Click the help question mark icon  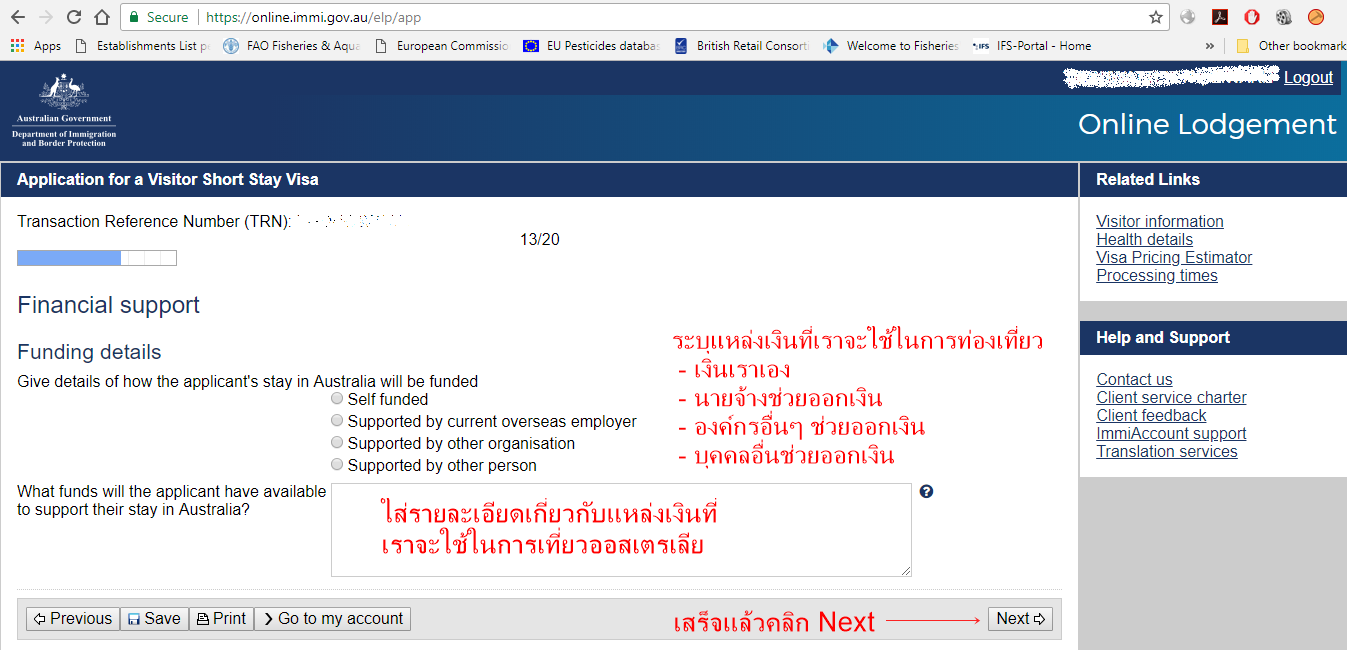[926, 492]
